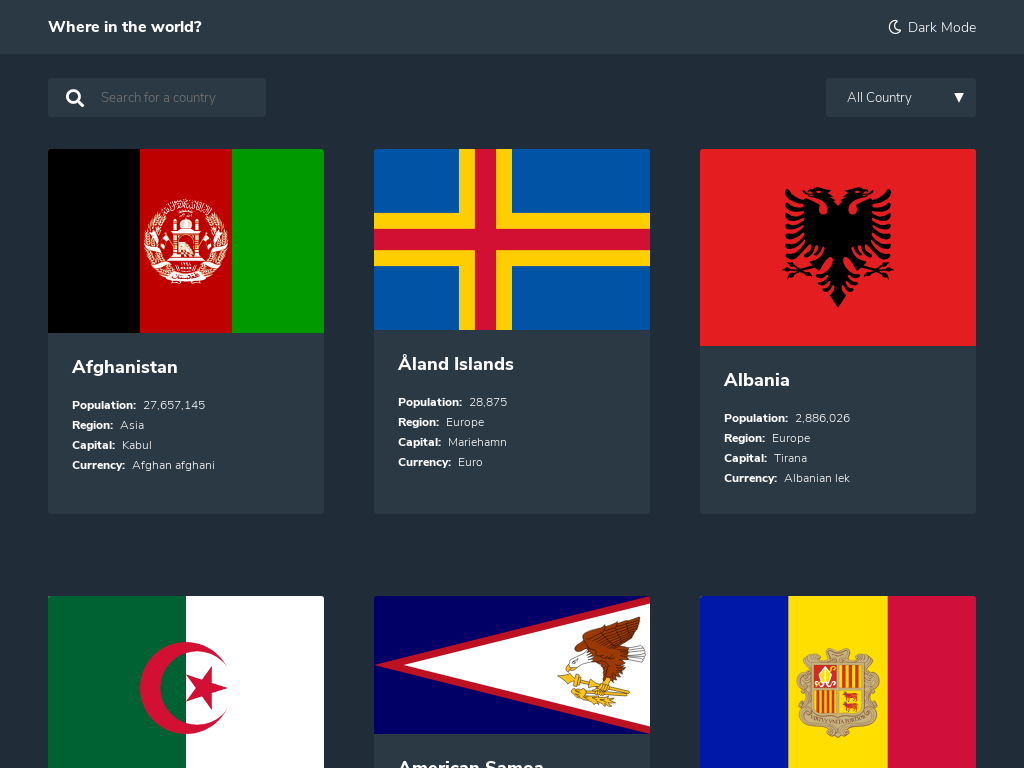
Task: Click the Where in the world header
Action: (124, 27)
